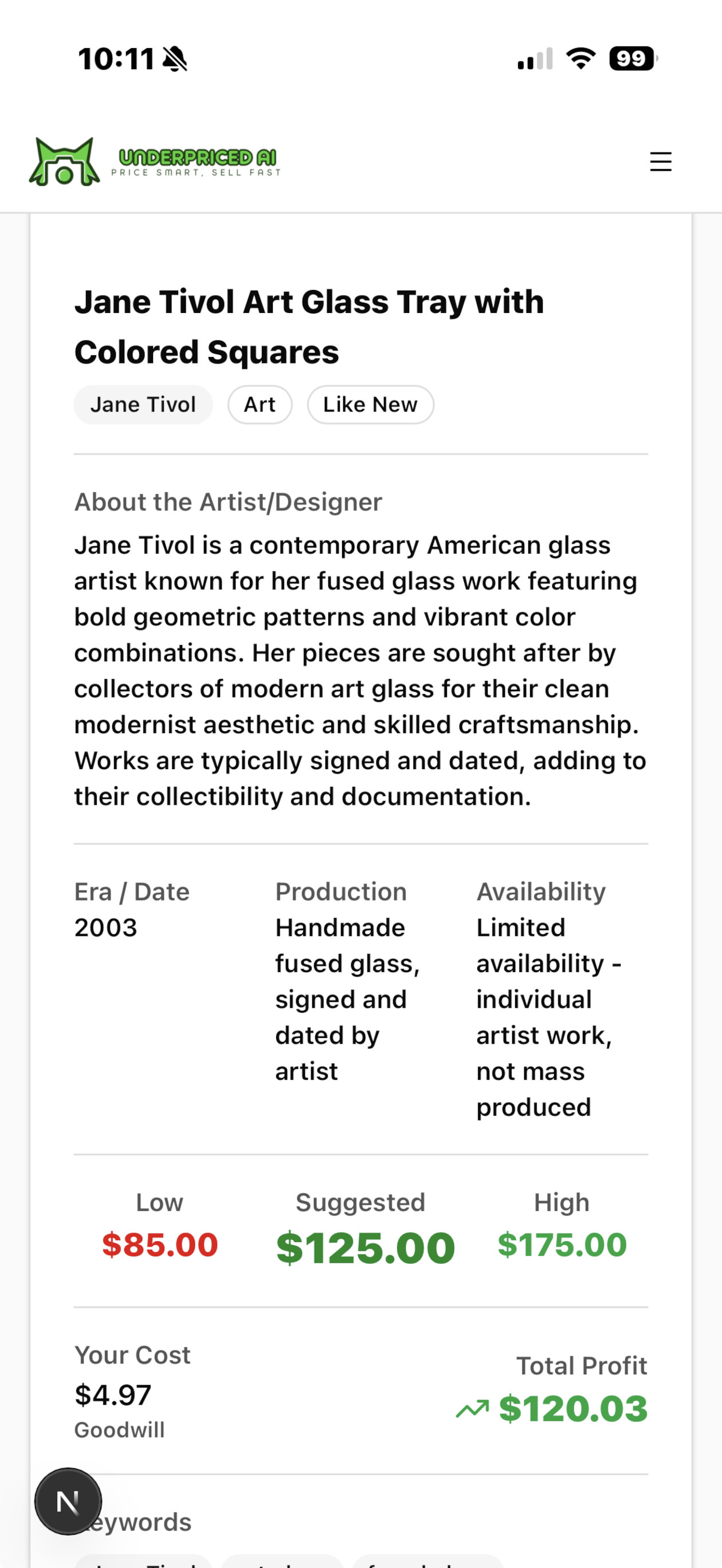Tap the upward trend arrow near profit

(472, 1409)
